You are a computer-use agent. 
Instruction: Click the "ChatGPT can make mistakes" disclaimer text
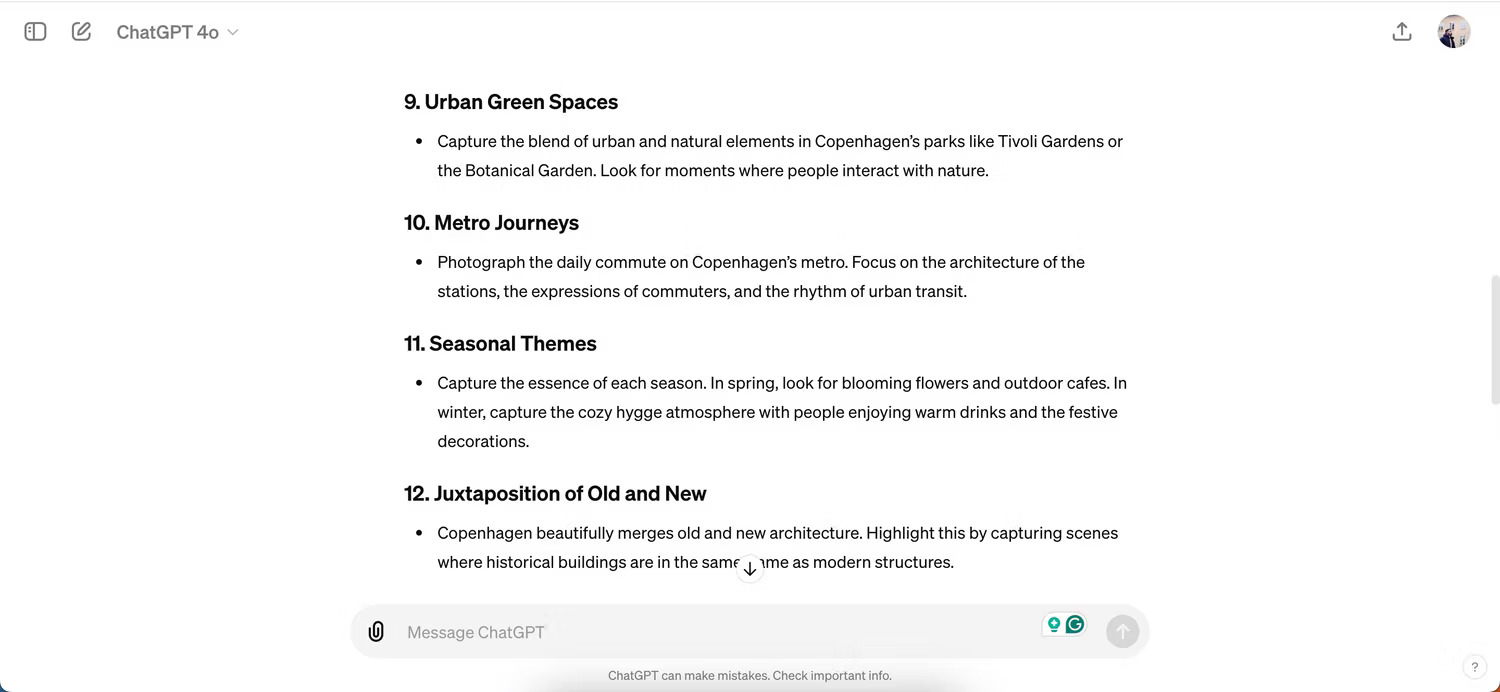point(749,676)
